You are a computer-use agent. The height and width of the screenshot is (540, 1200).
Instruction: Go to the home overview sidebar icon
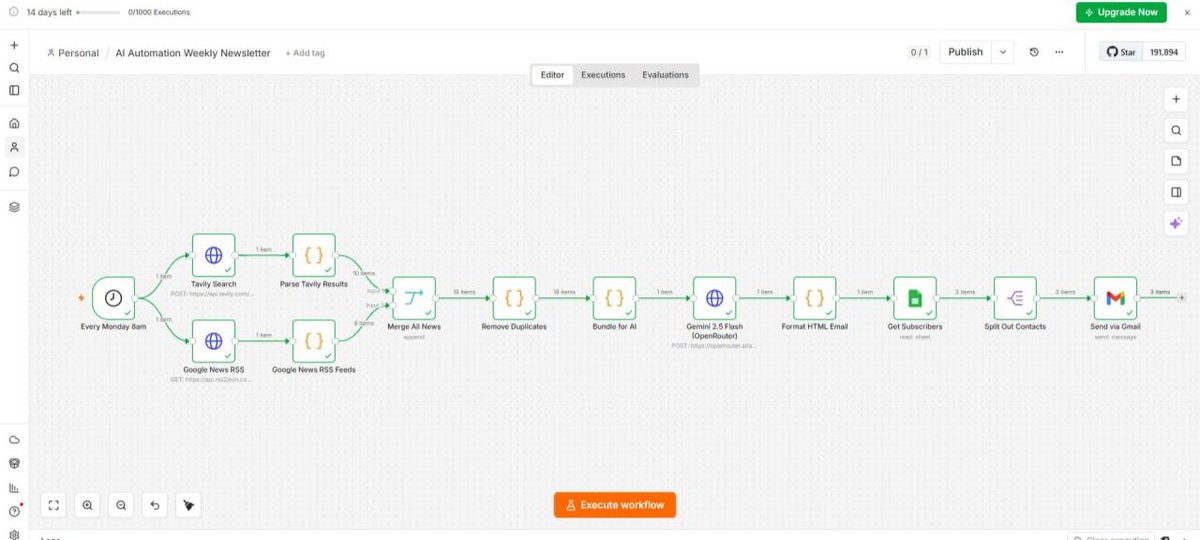(x=14, y=124)
